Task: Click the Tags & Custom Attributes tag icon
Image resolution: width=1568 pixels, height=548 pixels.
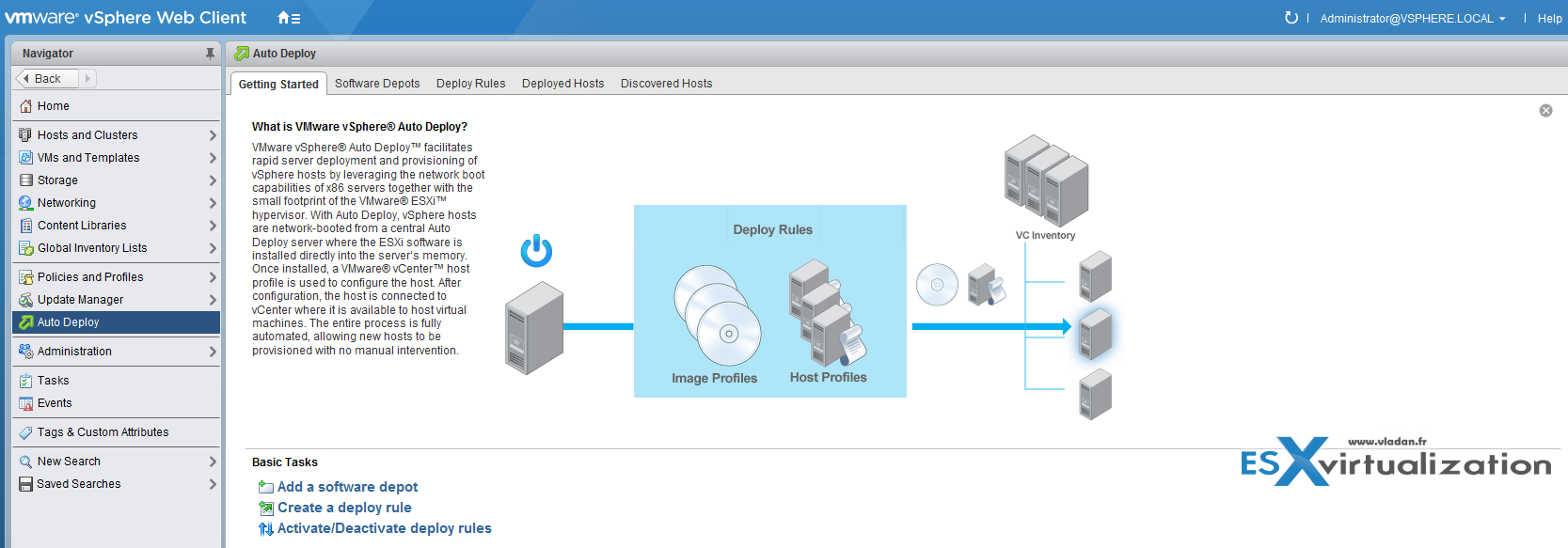Action: click(x=26, y=432)
